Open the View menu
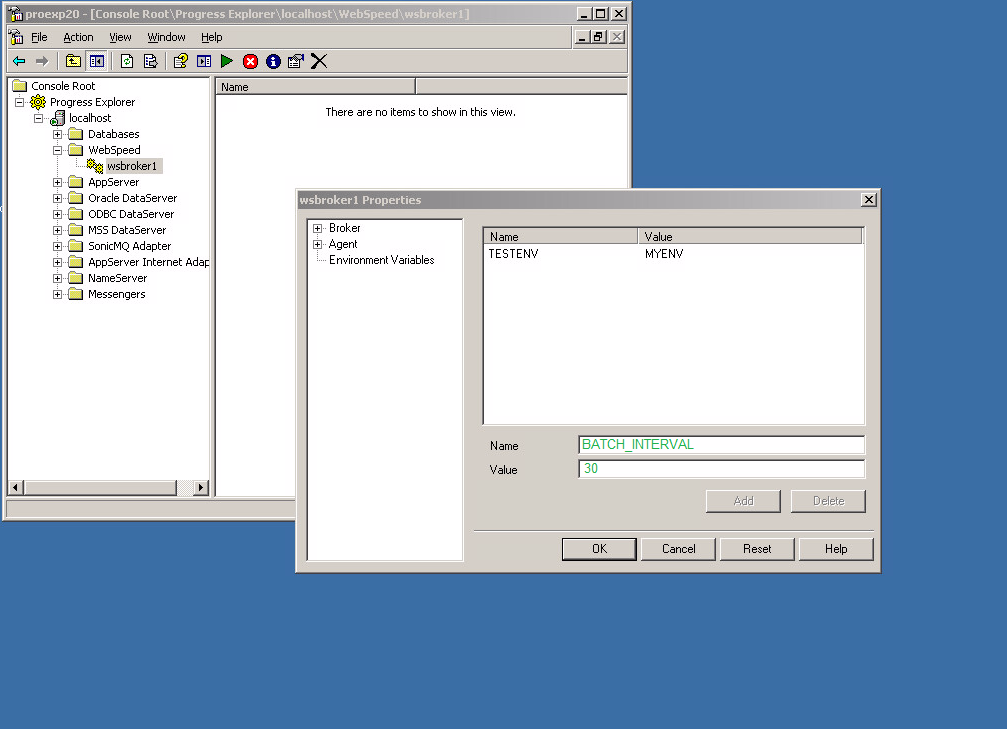 tap(120, 37)
